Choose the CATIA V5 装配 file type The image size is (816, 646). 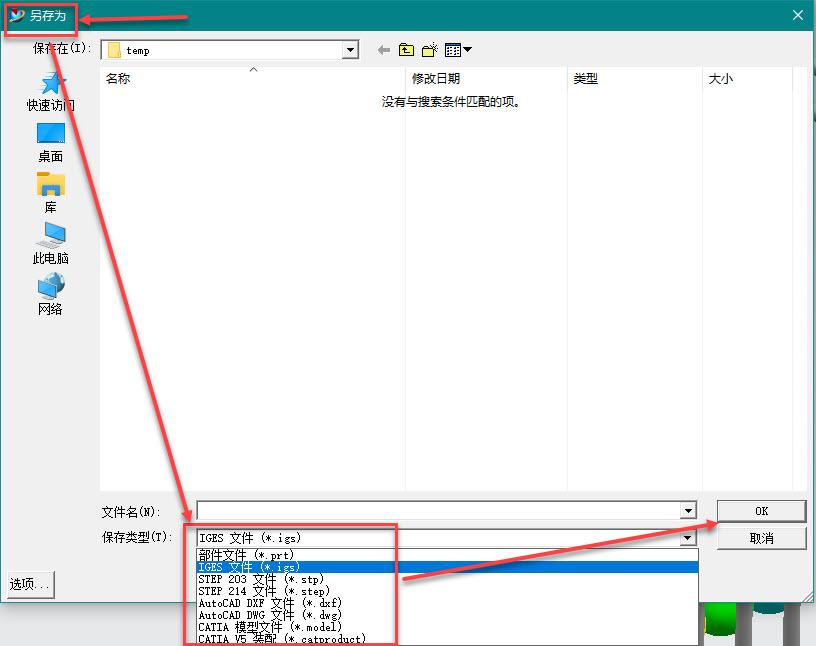click(280, 638)
